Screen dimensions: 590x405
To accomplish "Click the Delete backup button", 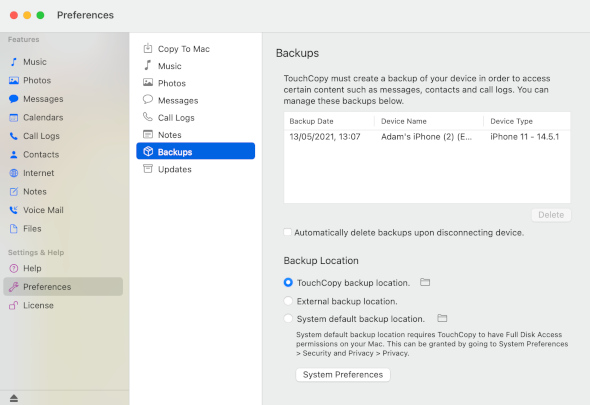I will 551,215.
